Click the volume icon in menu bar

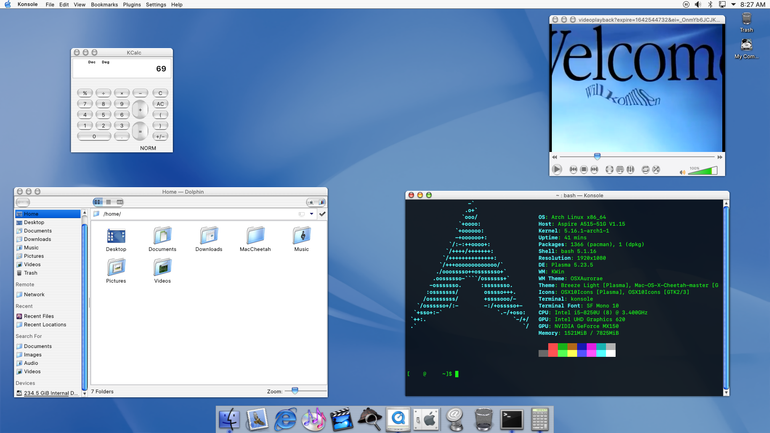pyautogui.click(x=698, y=4)
